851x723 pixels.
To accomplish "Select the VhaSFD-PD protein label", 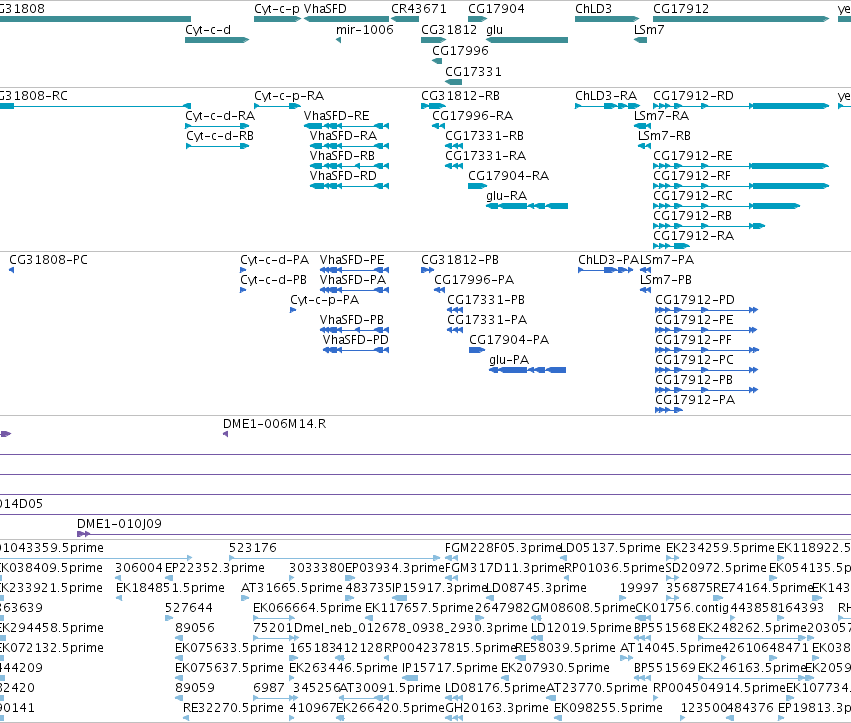I will (355, 340).
